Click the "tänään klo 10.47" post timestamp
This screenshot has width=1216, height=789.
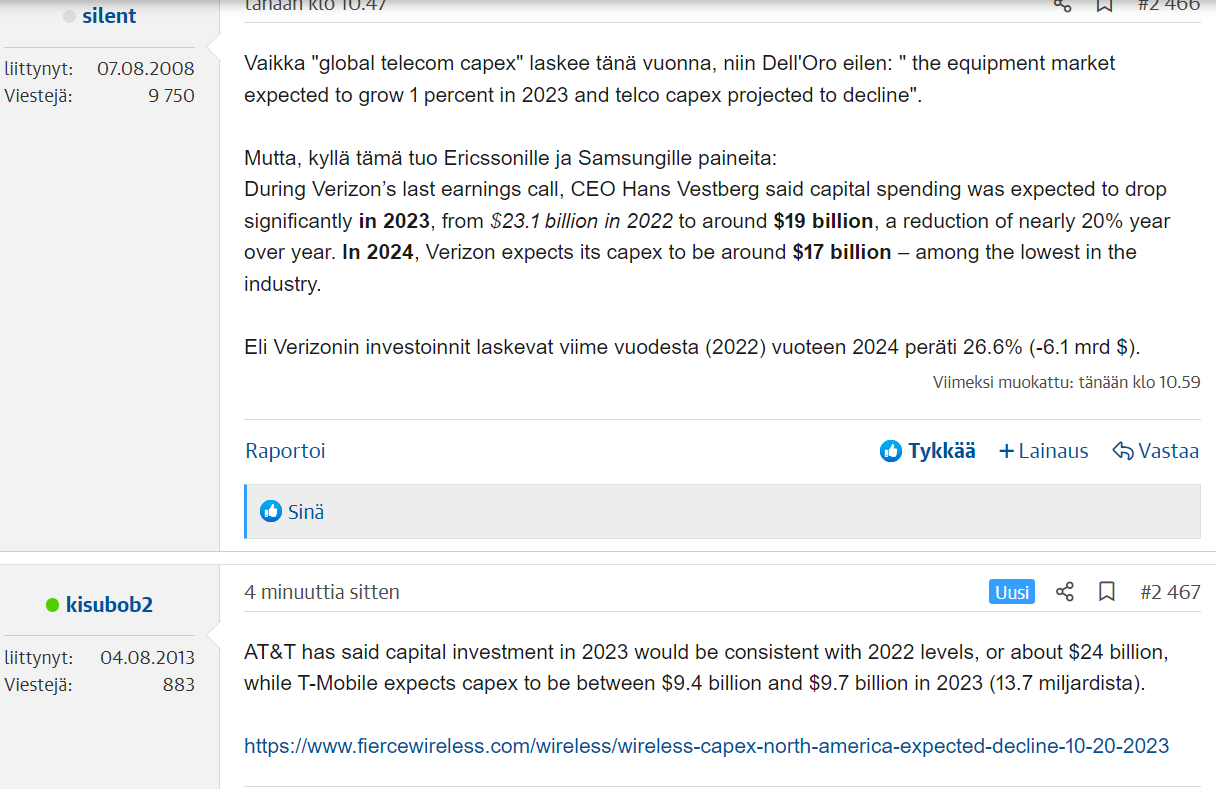coord(316,5)
